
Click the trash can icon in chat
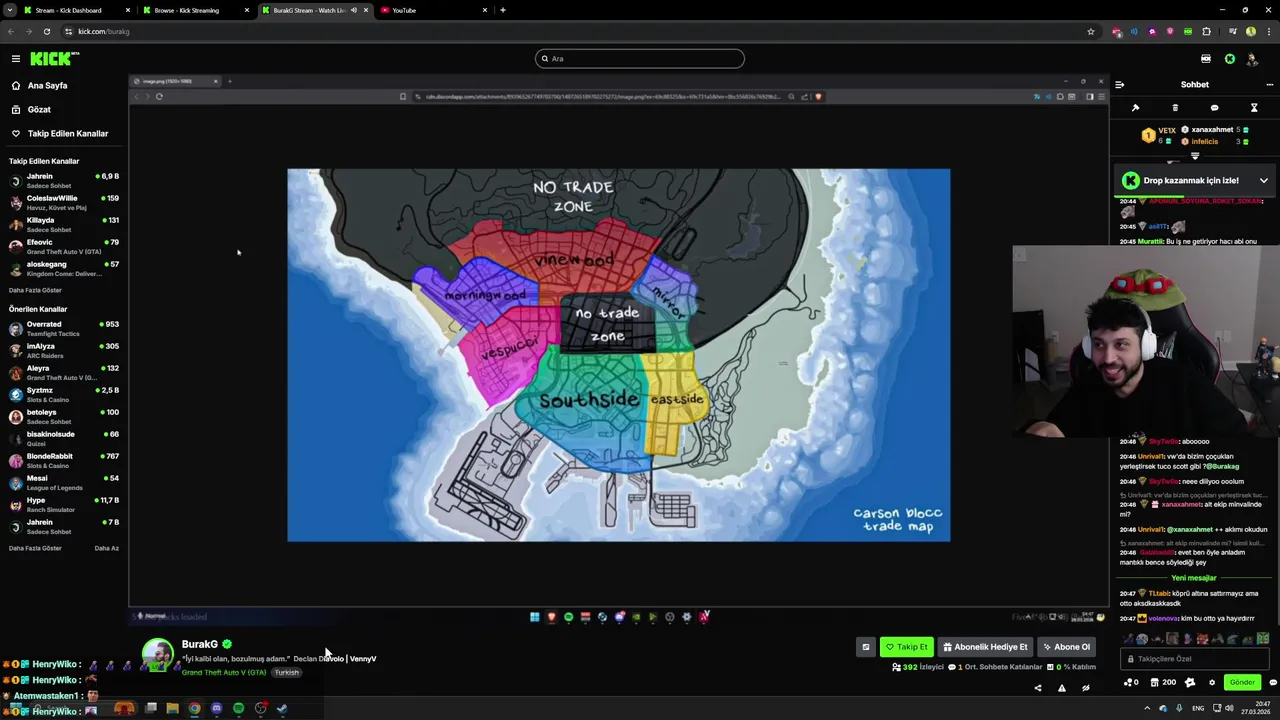[x=1175, y=108]
